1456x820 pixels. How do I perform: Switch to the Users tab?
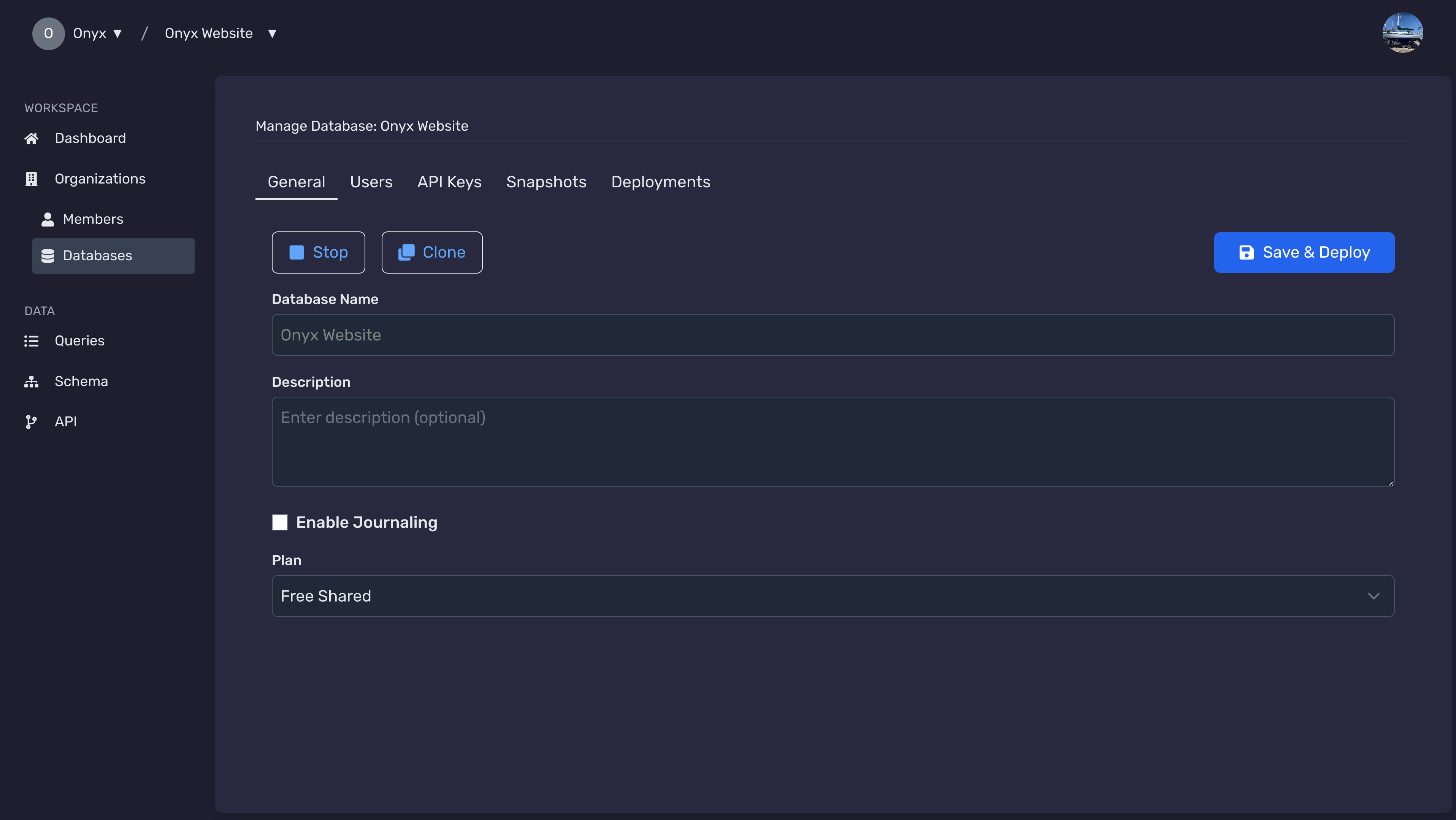(371, 181)
